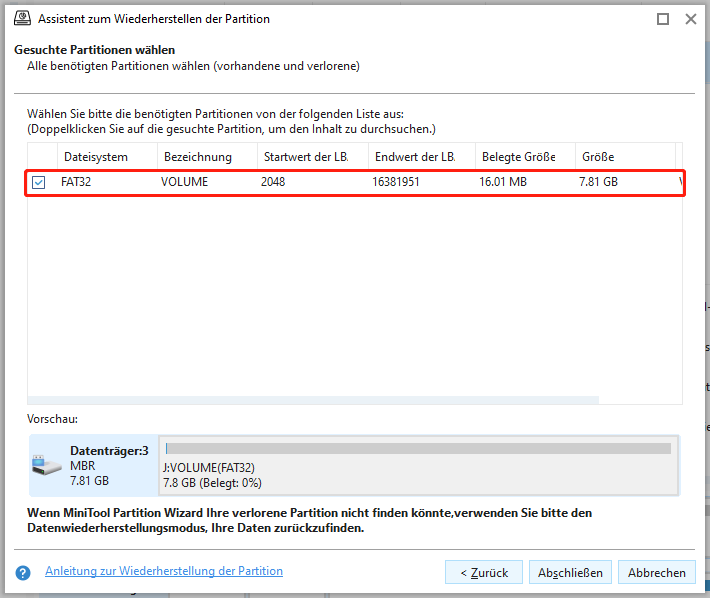Viewport: 710px width, 598px height.
Task: Click the partition wizard icon in title bar
Action: [22, 18]
